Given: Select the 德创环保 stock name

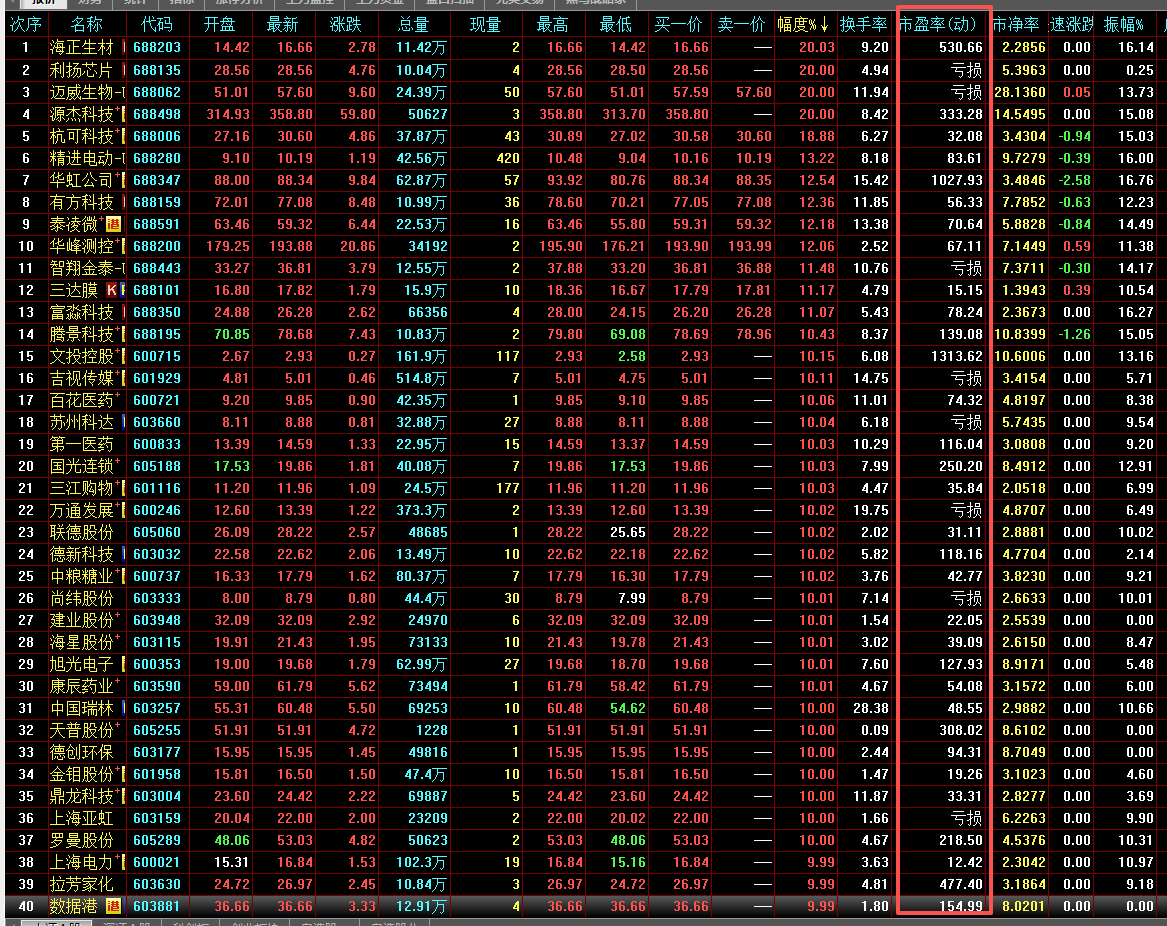Looking at the screenshot, I should tap(82, 752).
